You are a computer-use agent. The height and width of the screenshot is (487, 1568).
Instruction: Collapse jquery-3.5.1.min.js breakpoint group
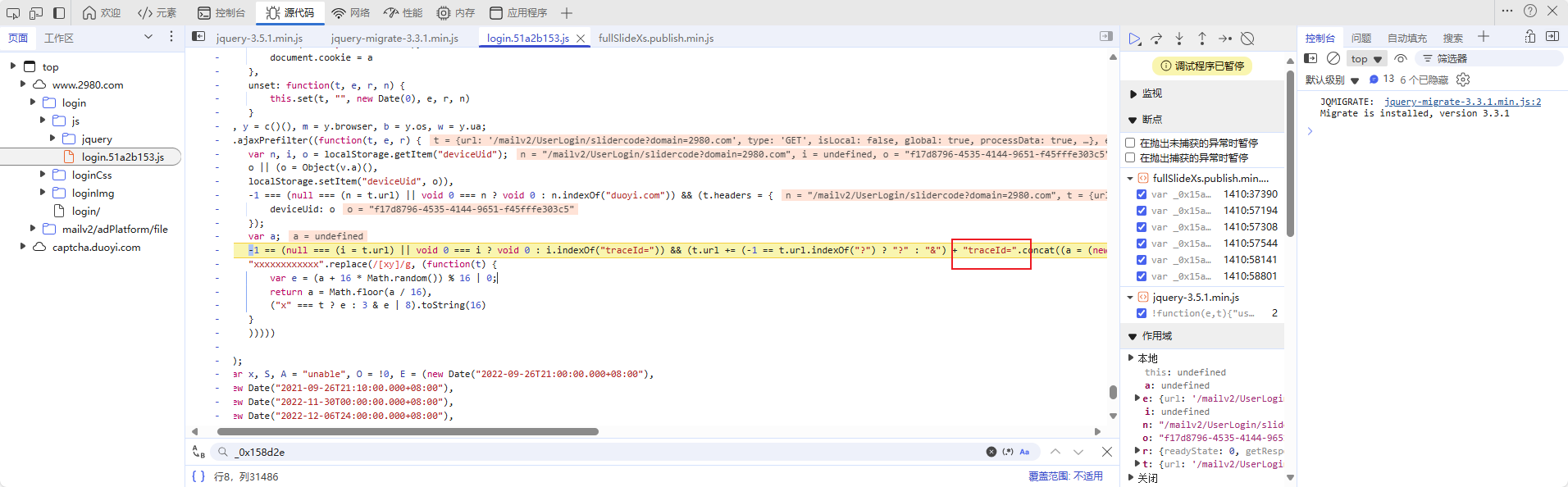coord(1130,297)
